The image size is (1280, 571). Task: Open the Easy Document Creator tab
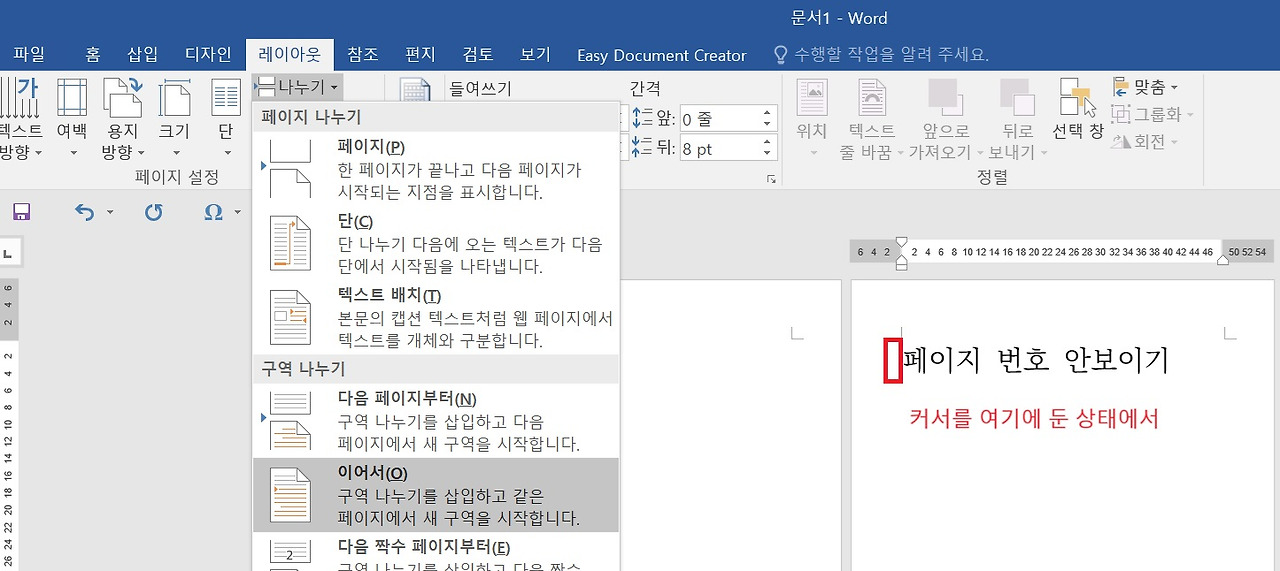point(662,55)
